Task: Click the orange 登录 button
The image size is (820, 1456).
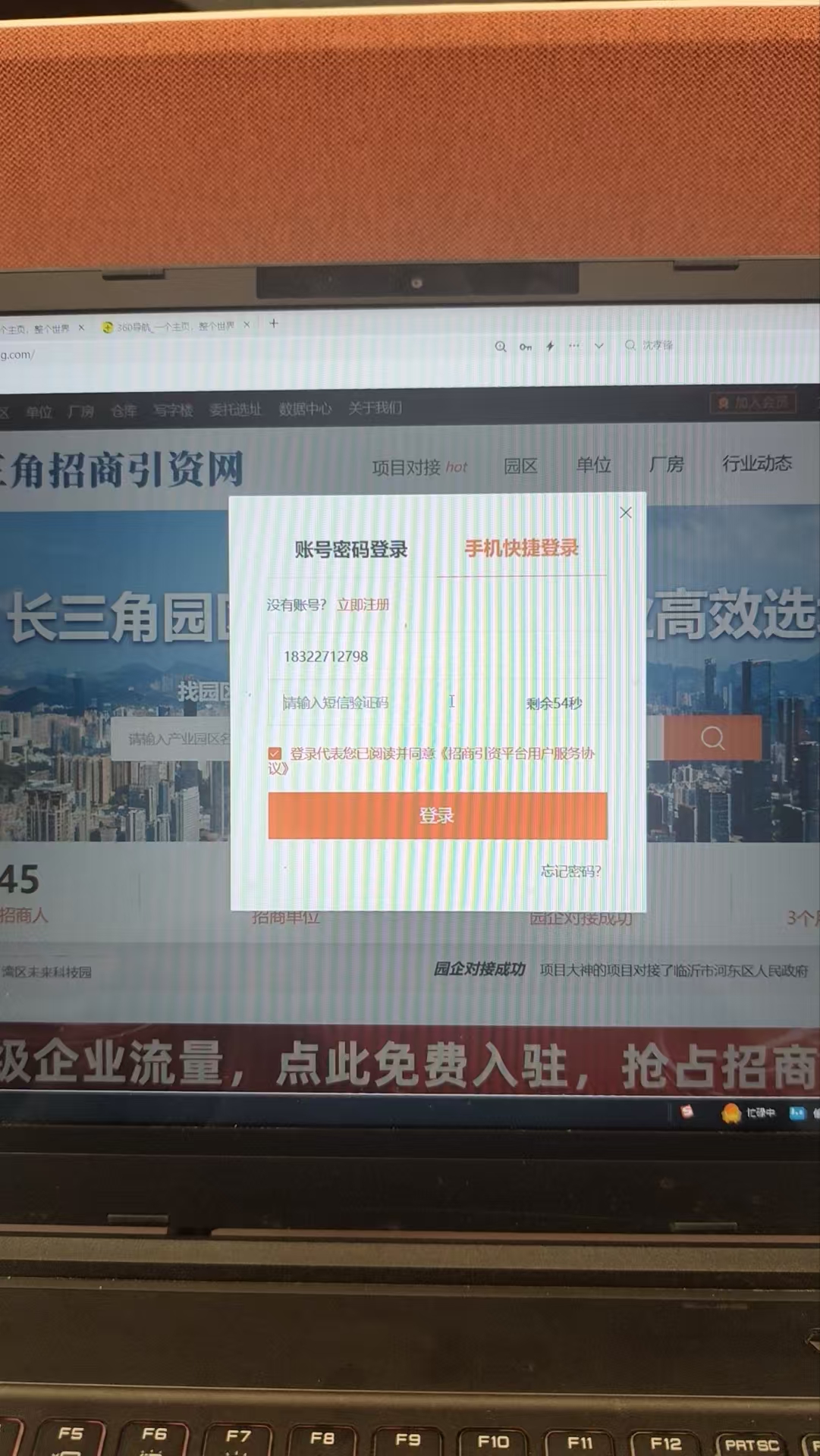Action: coord(438,816)
